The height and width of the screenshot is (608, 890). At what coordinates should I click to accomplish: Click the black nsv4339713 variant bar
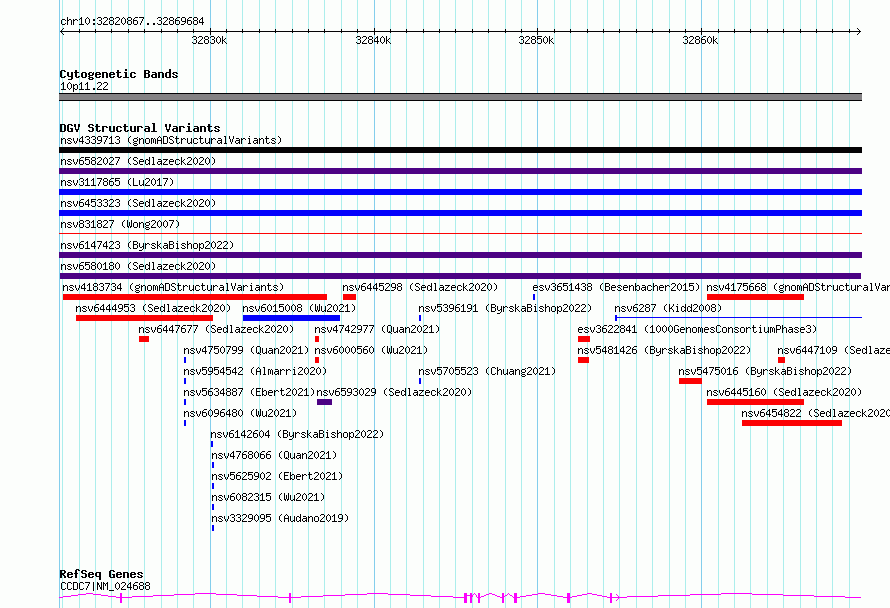tap(460, 150)
